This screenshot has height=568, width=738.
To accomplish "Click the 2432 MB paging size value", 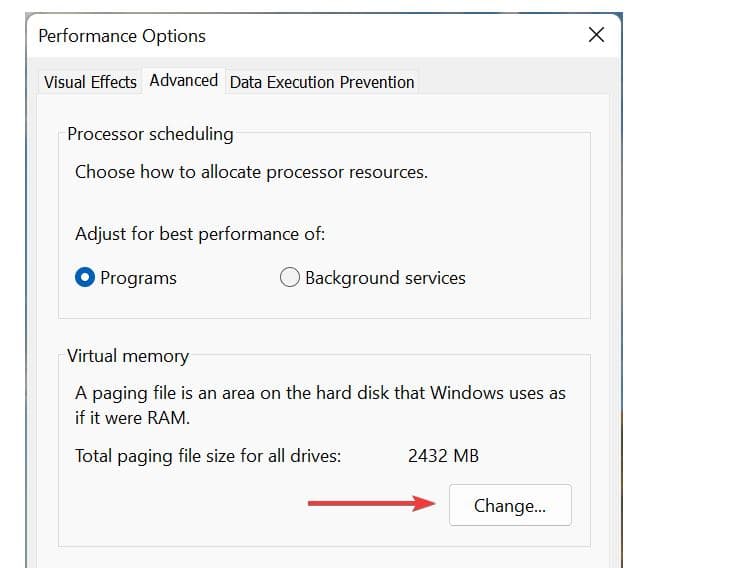I will point(443,456).
